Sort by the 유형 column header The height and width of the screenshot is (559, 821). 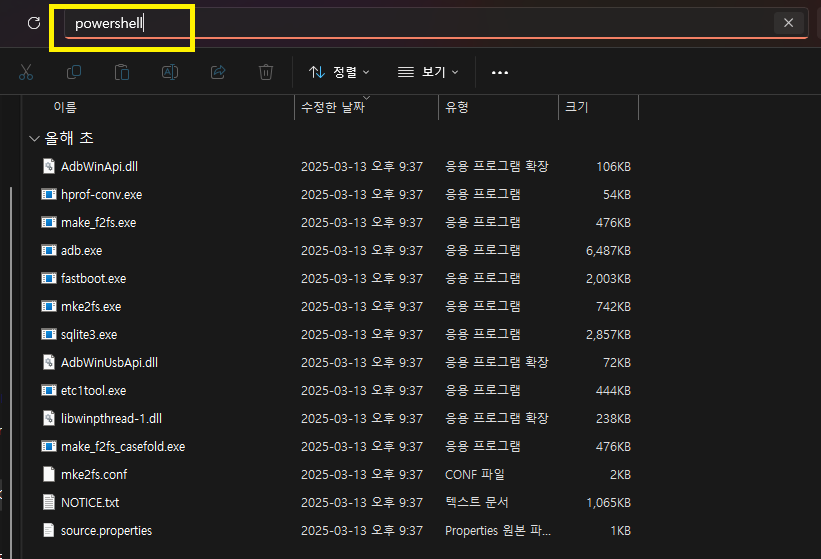click(457, 107)
